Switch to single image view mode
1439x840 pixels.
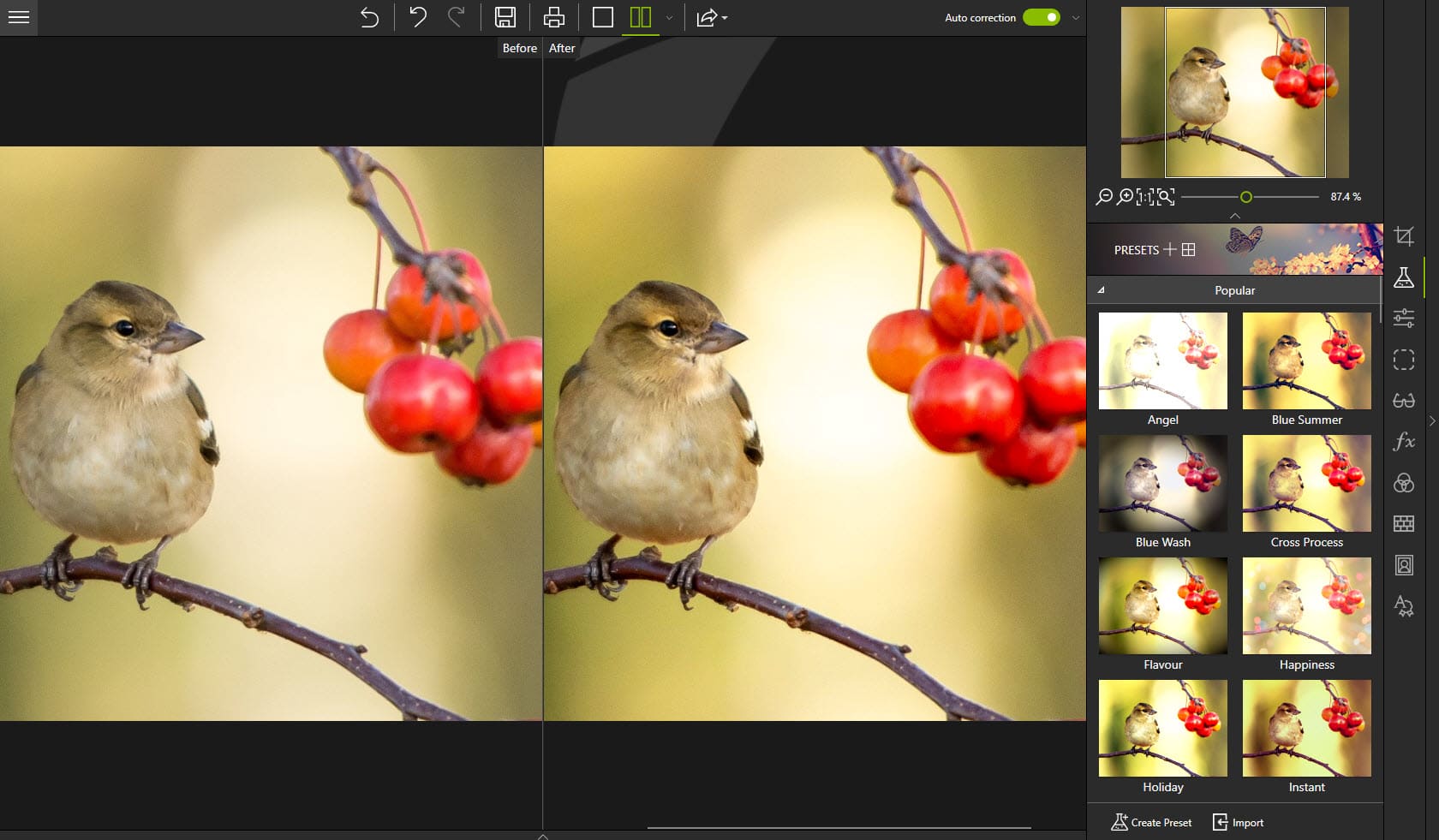[x=603, y=17]
